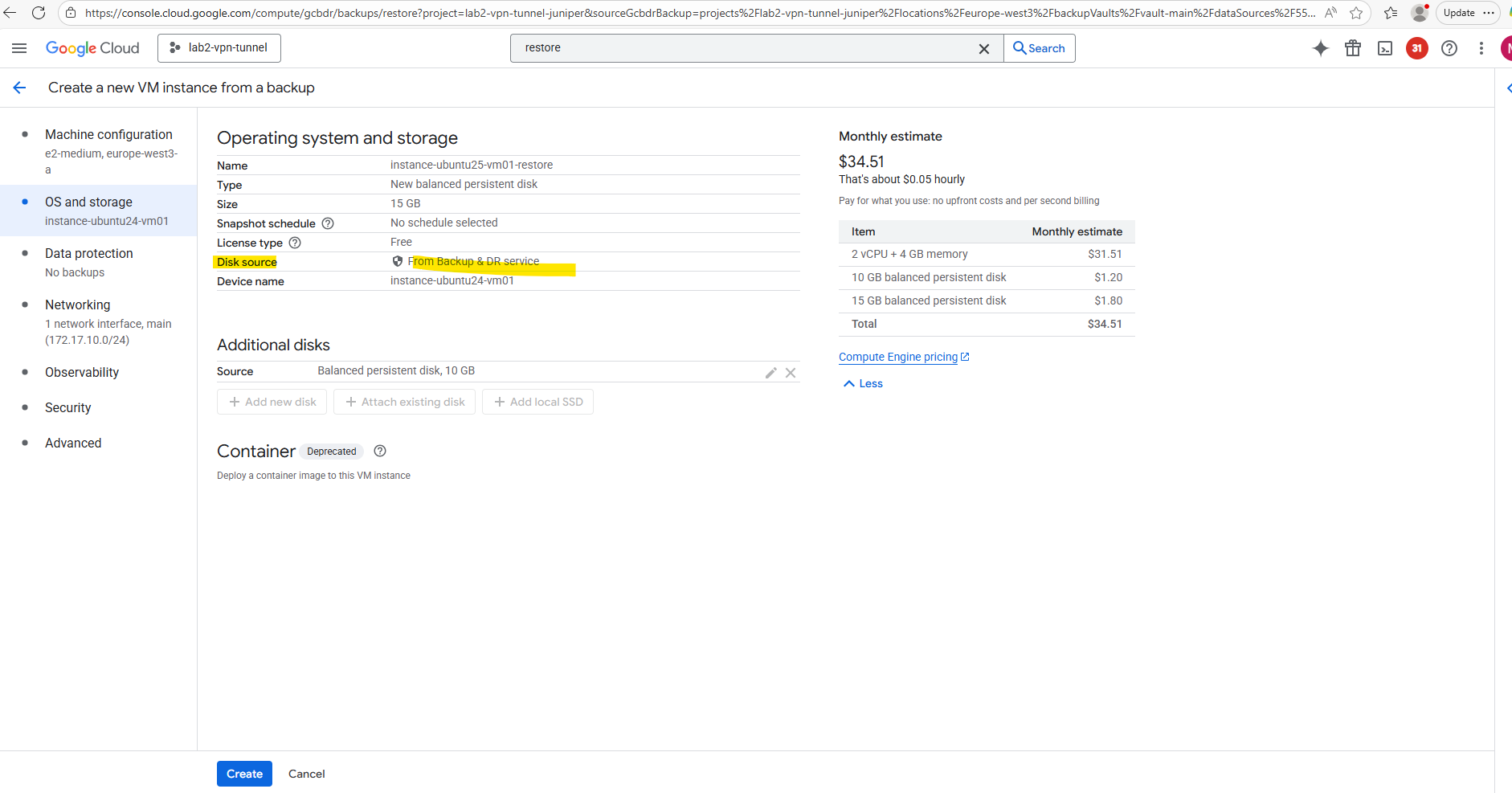
Task: Open the gift free trial icon
Action: pyautogui.click(x=1353, y=48)
